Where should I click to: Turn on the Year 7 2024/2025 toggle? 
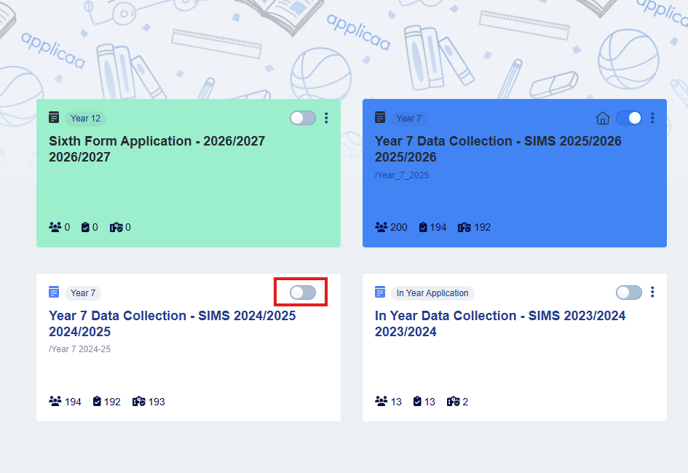303,293
